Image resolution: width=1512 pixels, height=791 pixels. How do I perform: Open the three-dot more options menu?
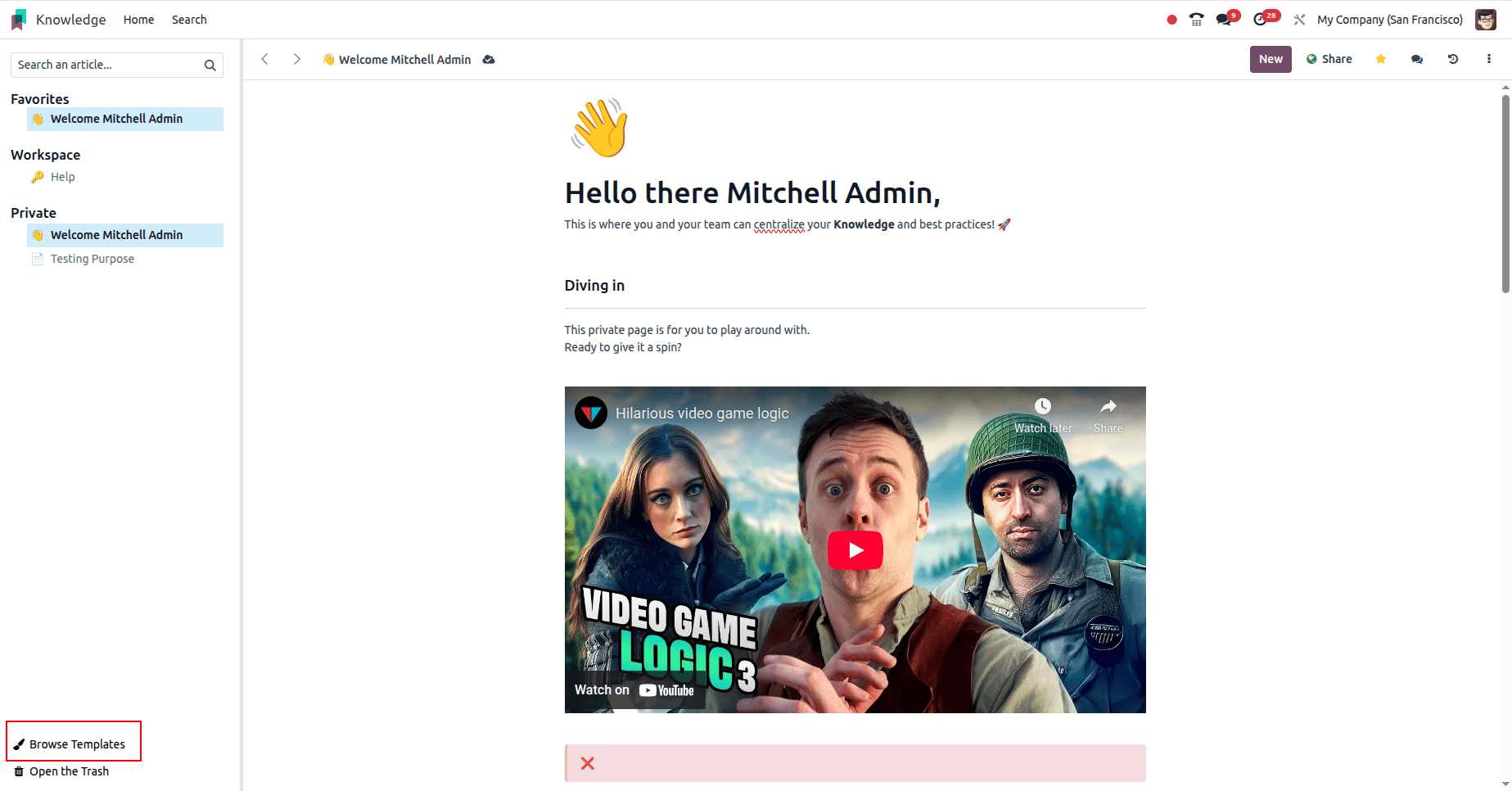click(1489, 59)
